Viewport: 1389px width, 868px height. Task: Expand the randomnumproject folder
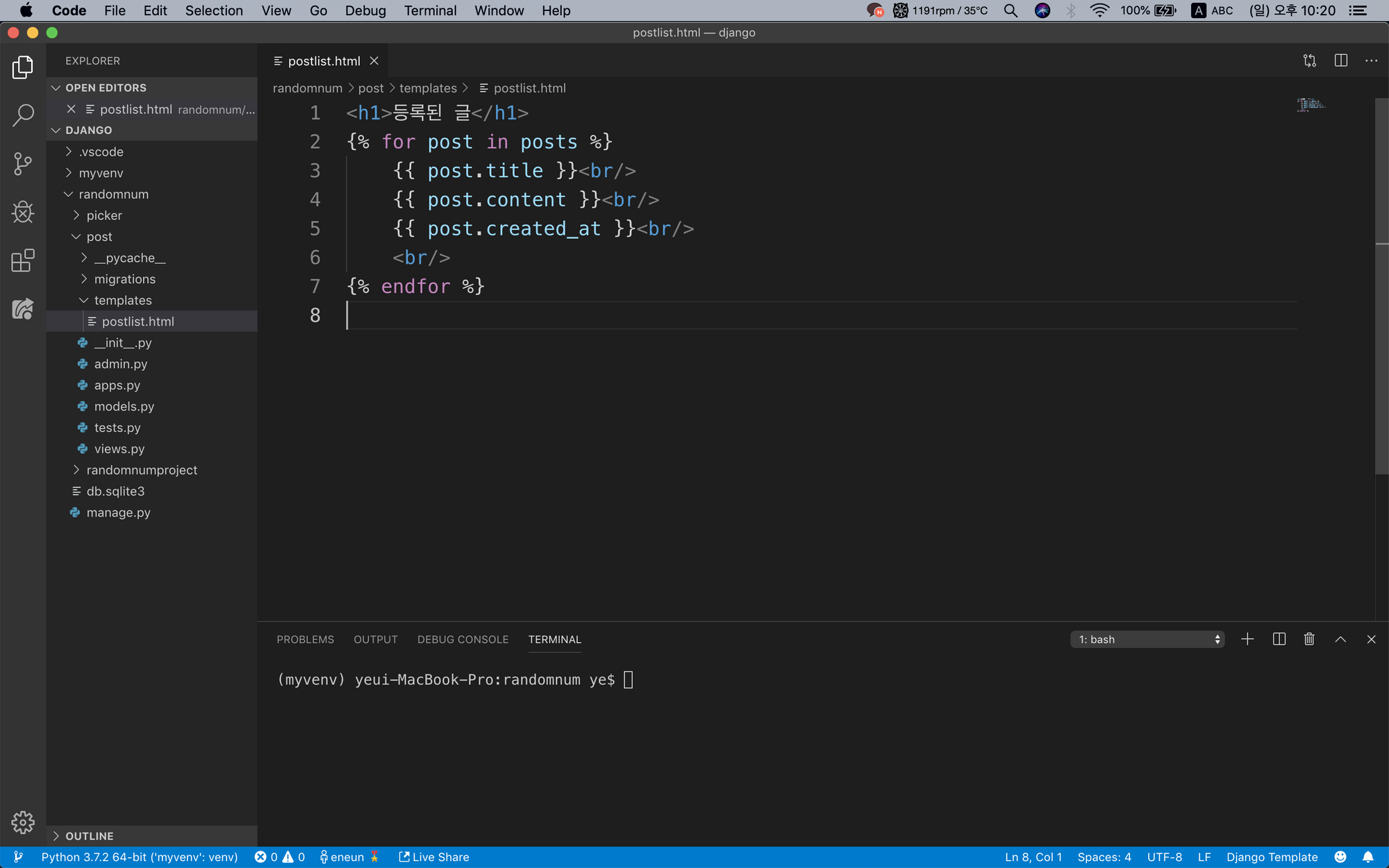point(142,470)
